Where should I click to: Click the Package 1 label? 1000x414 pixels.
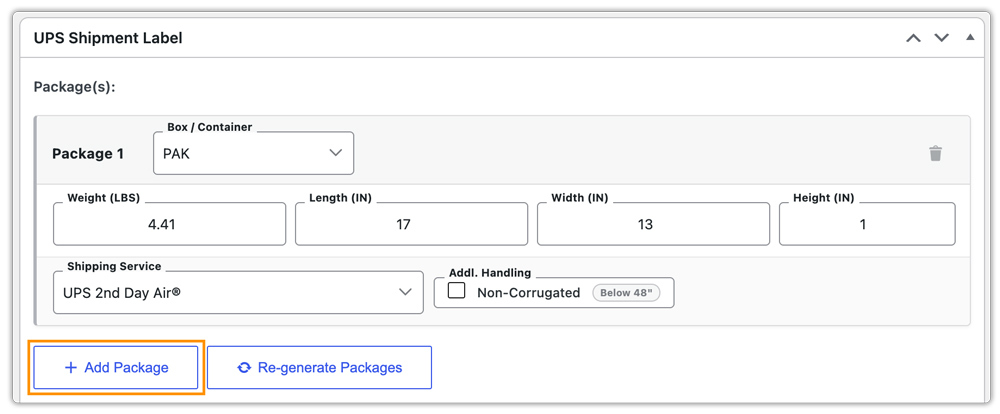(x=88, y=154)
